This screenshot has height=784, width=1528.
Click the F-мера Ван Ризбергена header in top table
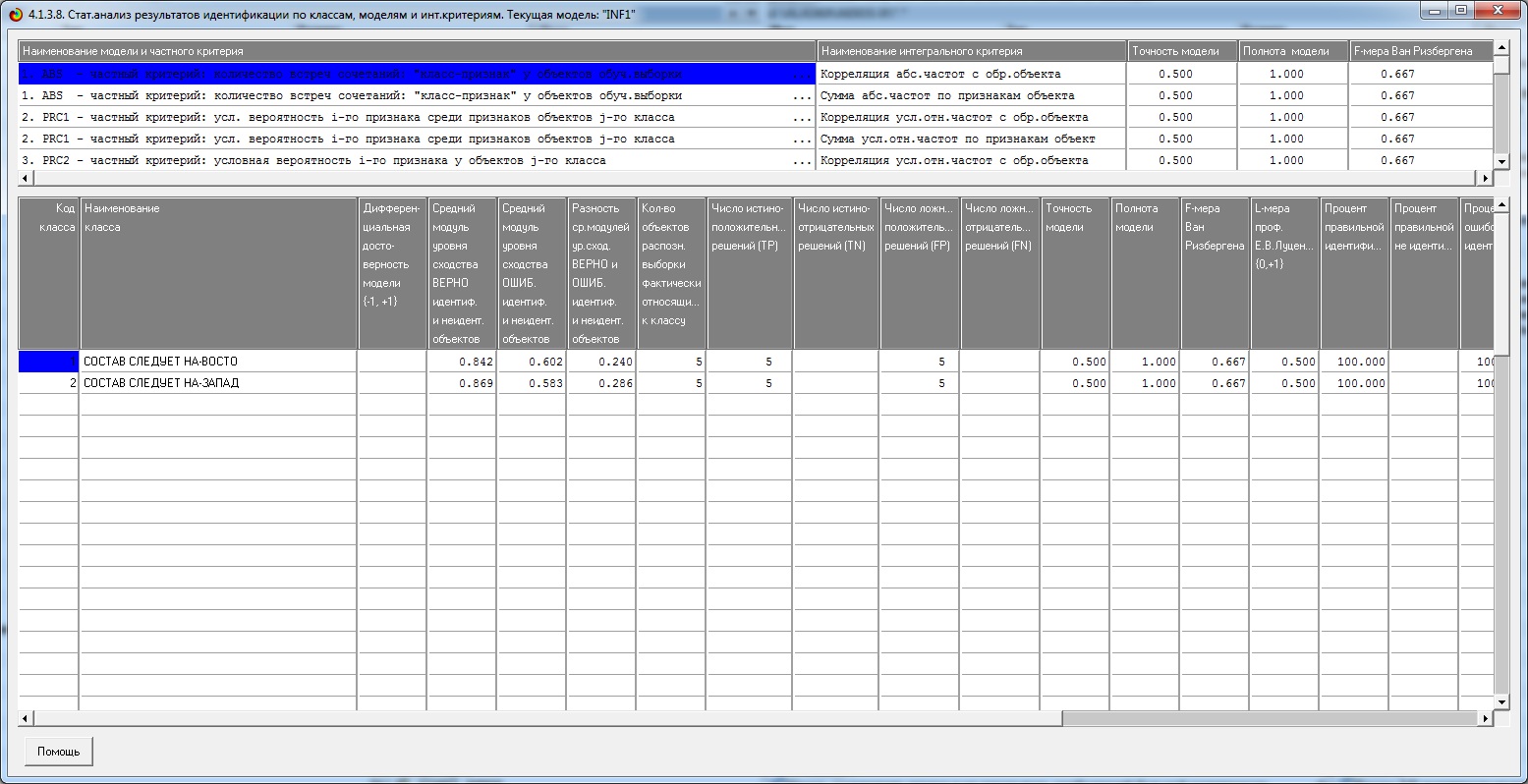point(1420,51)
